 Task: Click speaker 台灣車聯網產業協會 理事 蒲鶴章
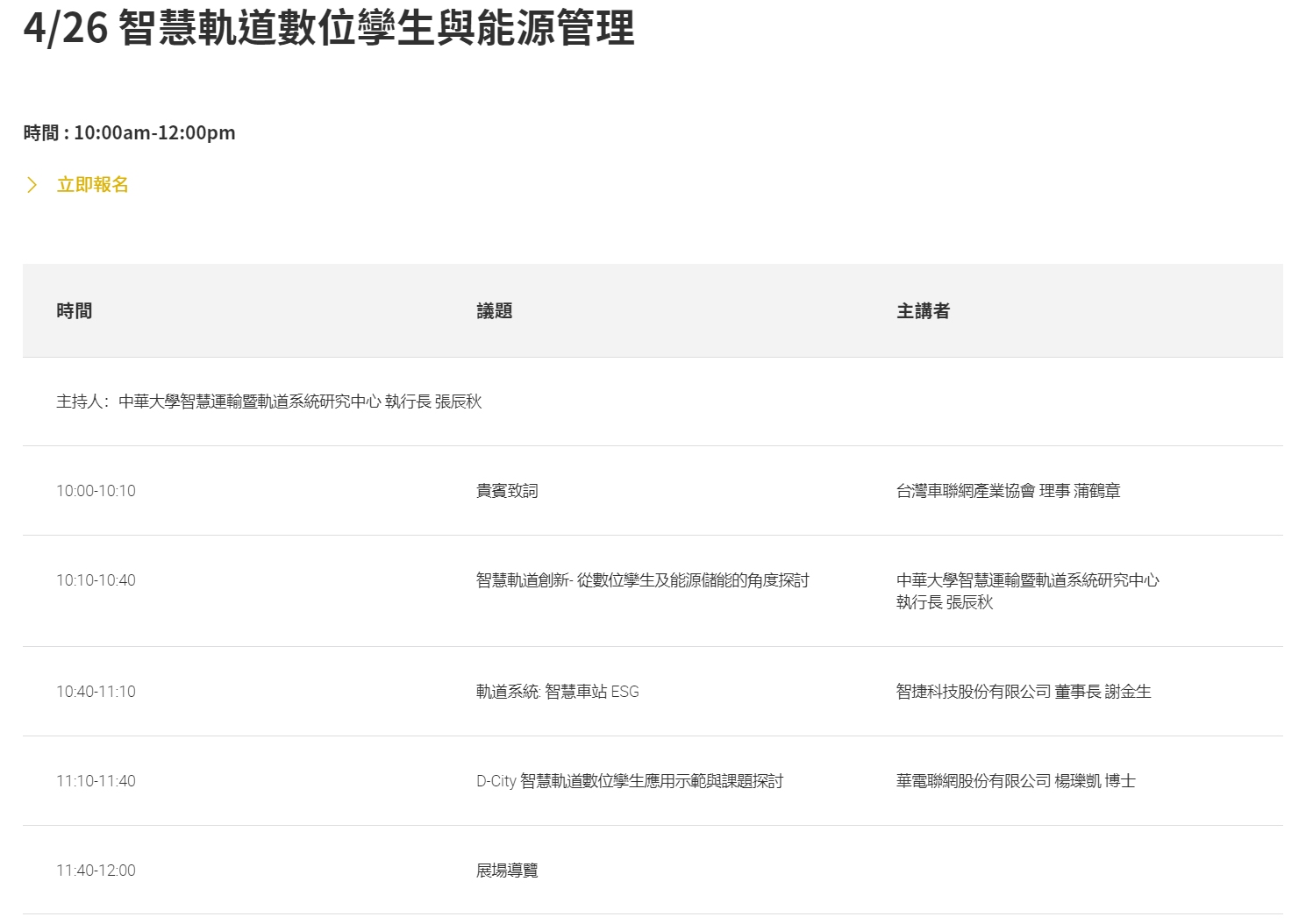pyautogui.click(x=1009, y=491)
